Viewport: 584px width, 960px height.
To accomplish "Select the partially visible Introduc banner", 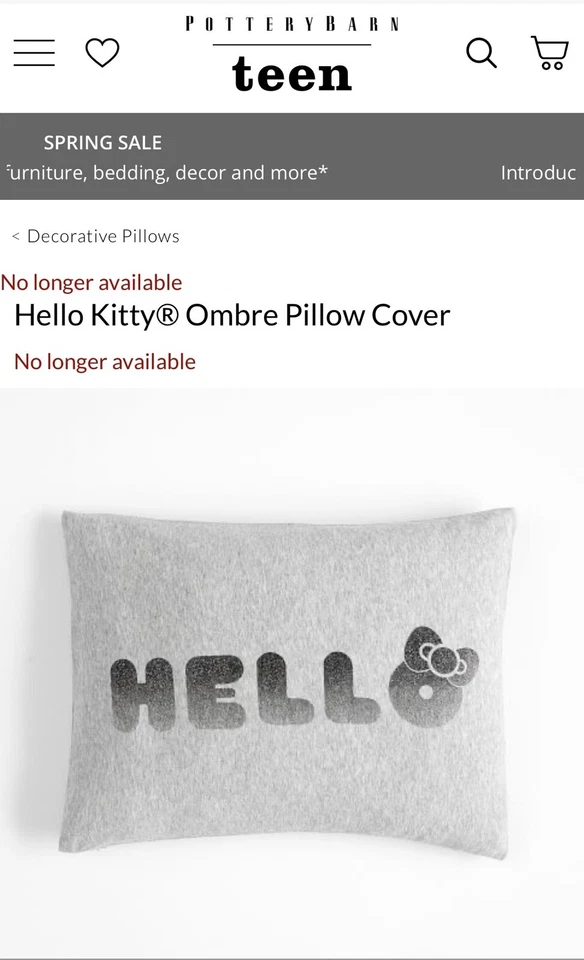I will pyautogui.click(x=539, y=173).
